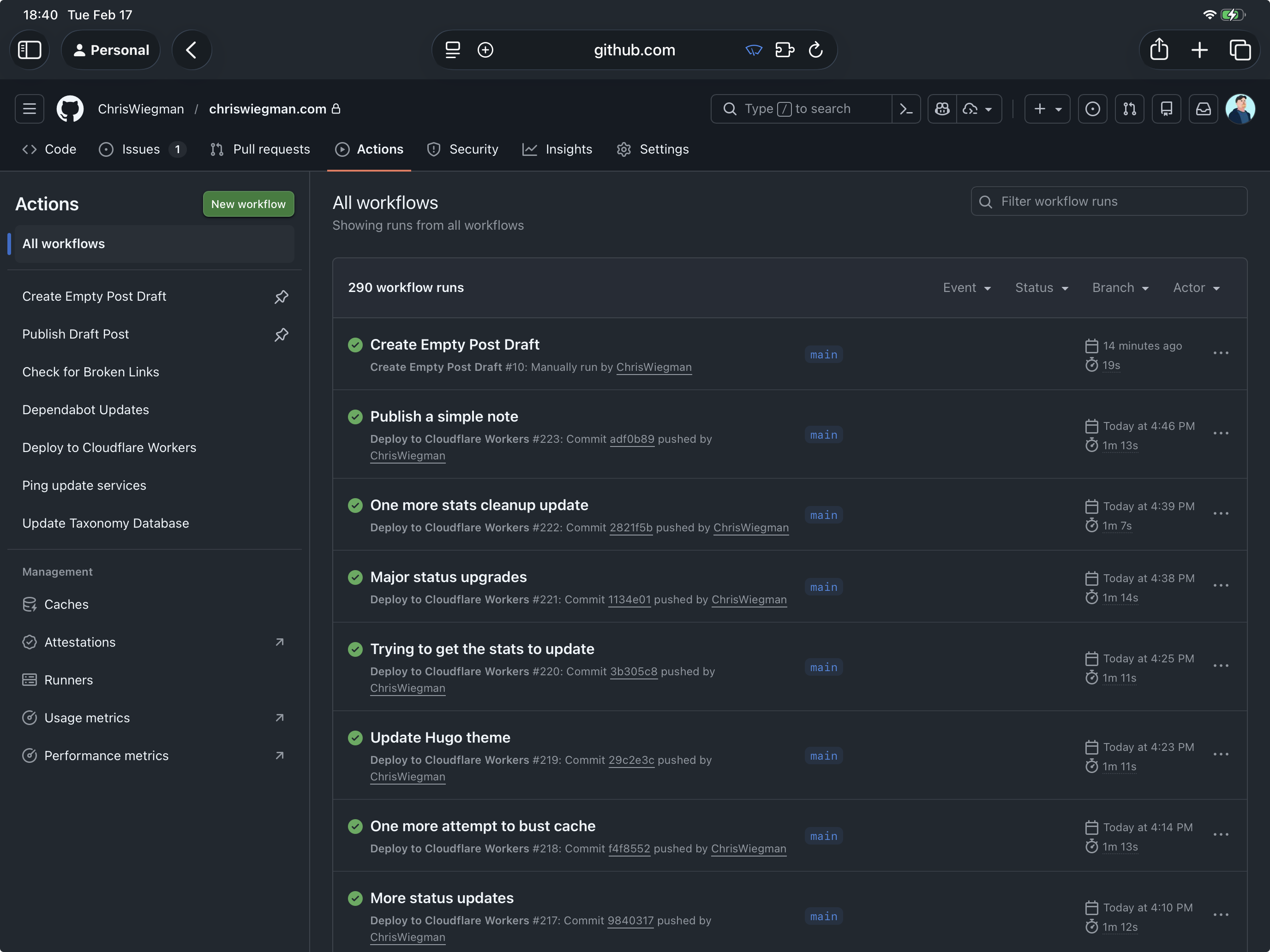The width and height of the screenshot is (1270, 952).
Task: Select Check for Broken Links workflow
Action: (155, 372)
